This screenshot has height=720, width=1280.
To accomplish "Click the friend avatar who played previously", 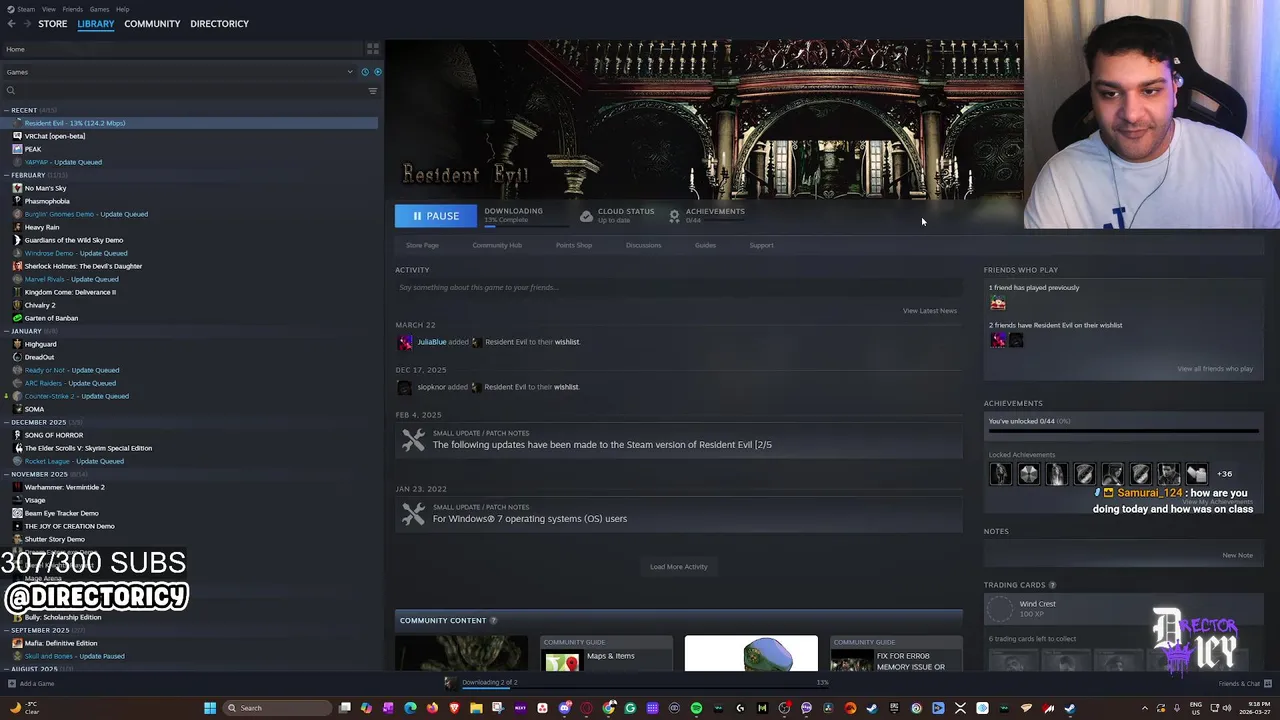I will [x=997, y=303].
